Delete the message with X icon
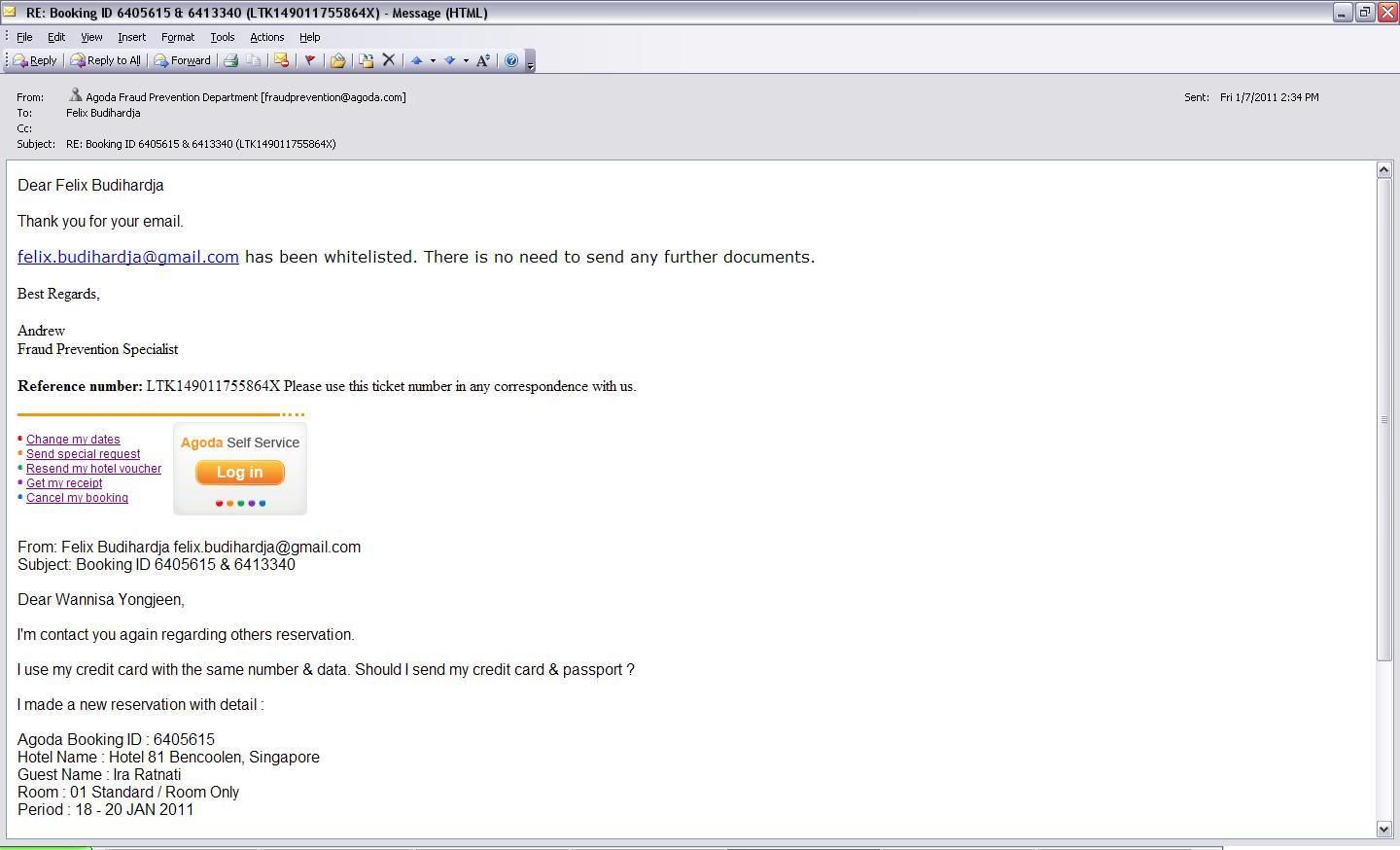The width and height of the screenshot is (1400, 850). click(x=389, y=60)
